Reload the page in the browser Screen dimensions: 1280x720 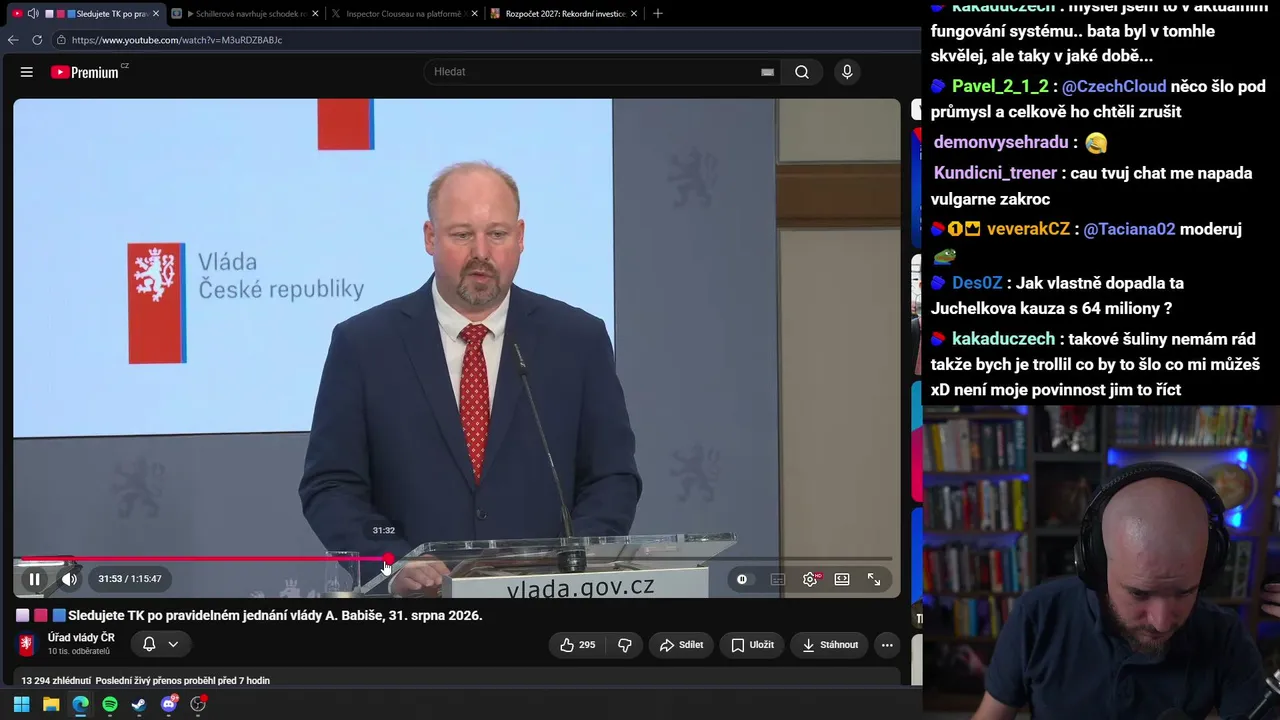[x=37, y=40]
